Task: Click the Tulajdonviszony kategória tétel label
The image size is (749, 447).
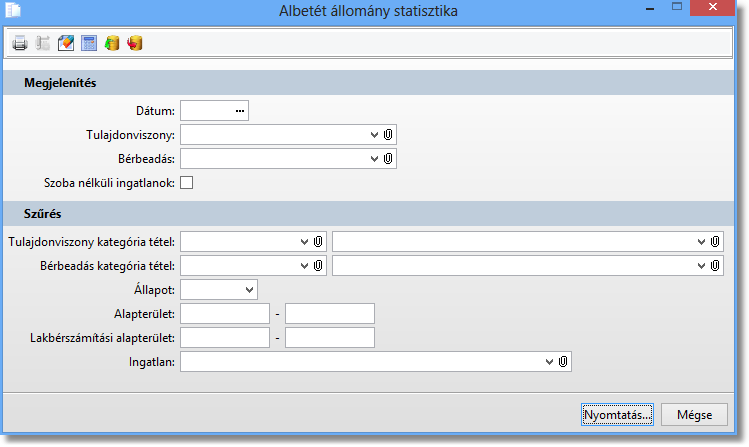Action: [x=92, y=242]
